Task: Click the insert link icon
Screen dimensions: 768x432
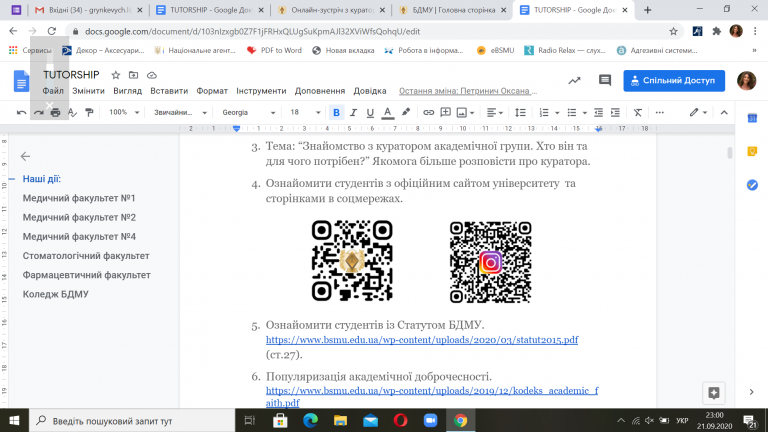Action: [429, 113]
